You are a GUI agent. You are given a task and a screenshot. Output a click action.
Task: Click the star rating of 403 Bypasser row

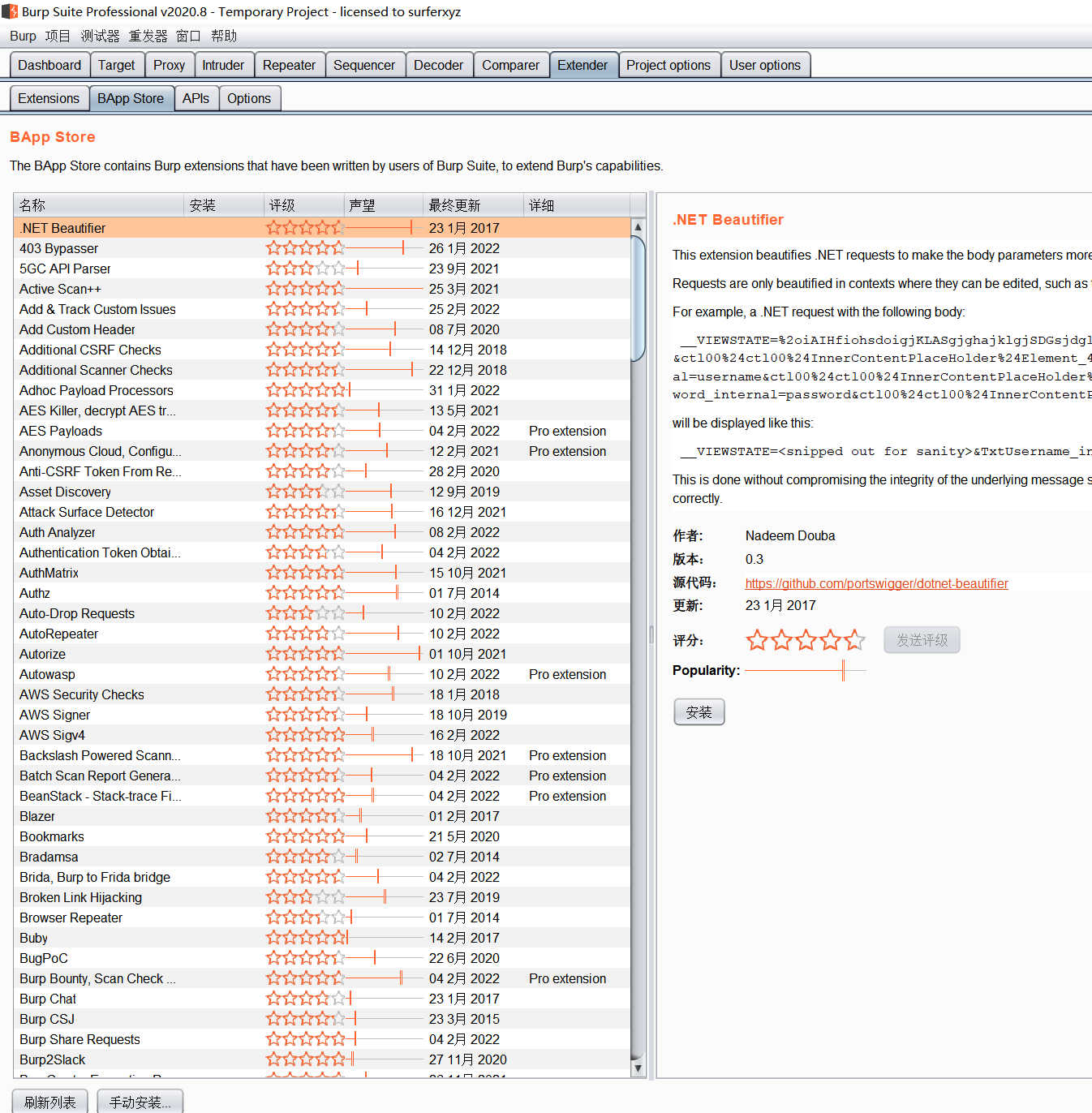[306, 248]
